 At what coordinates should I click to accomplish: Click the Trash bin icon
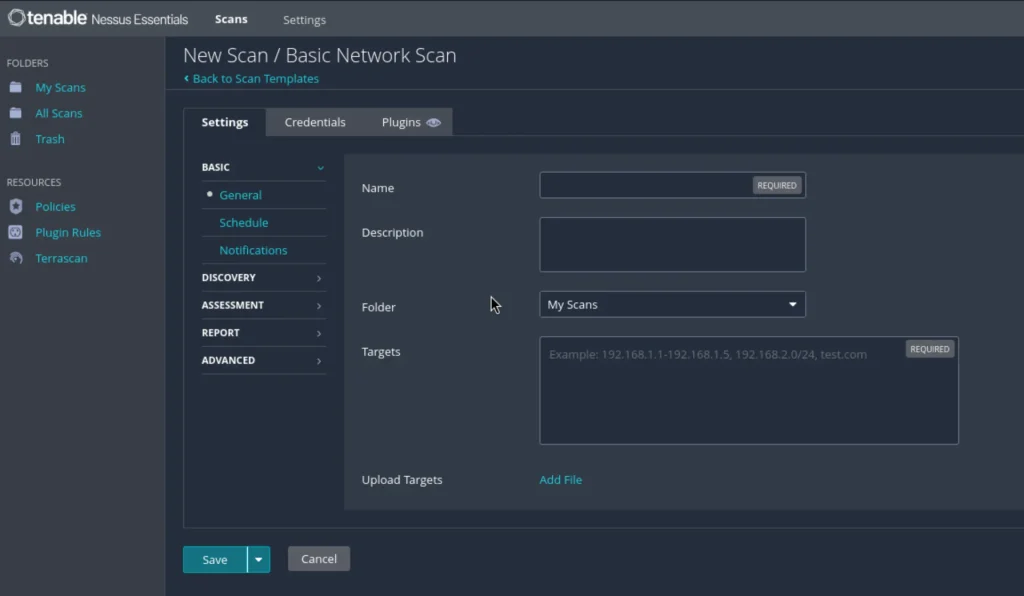click(x=15, y=139)
